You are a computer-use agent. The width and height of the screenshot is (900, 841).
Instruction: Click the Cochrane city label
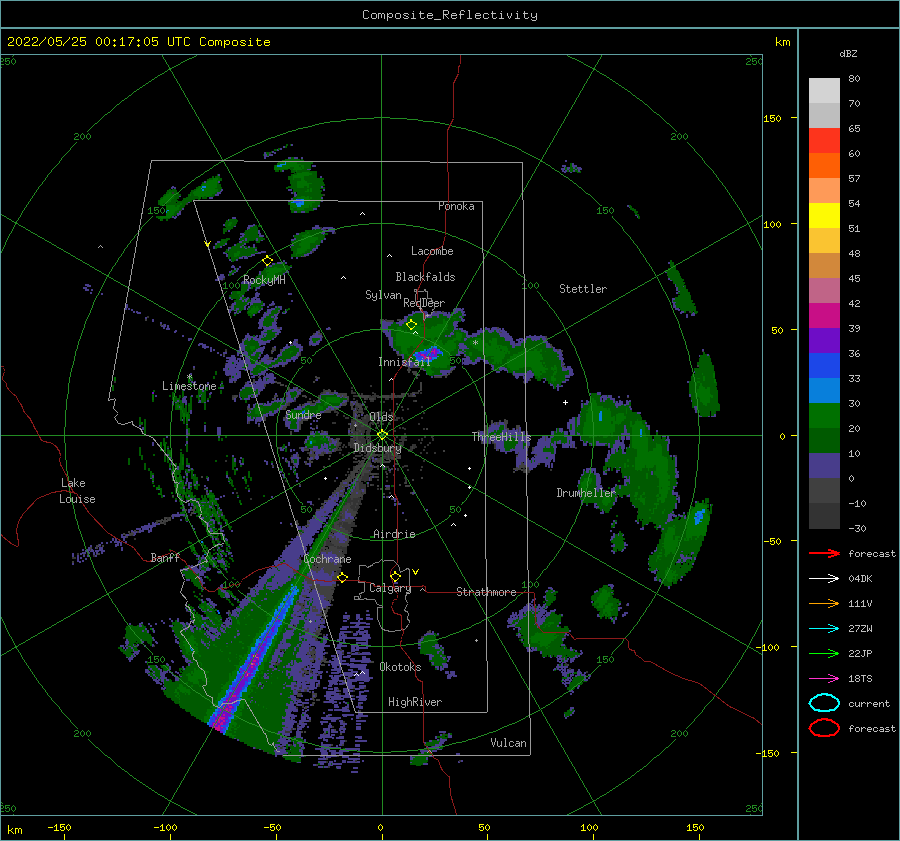[327, 559]
